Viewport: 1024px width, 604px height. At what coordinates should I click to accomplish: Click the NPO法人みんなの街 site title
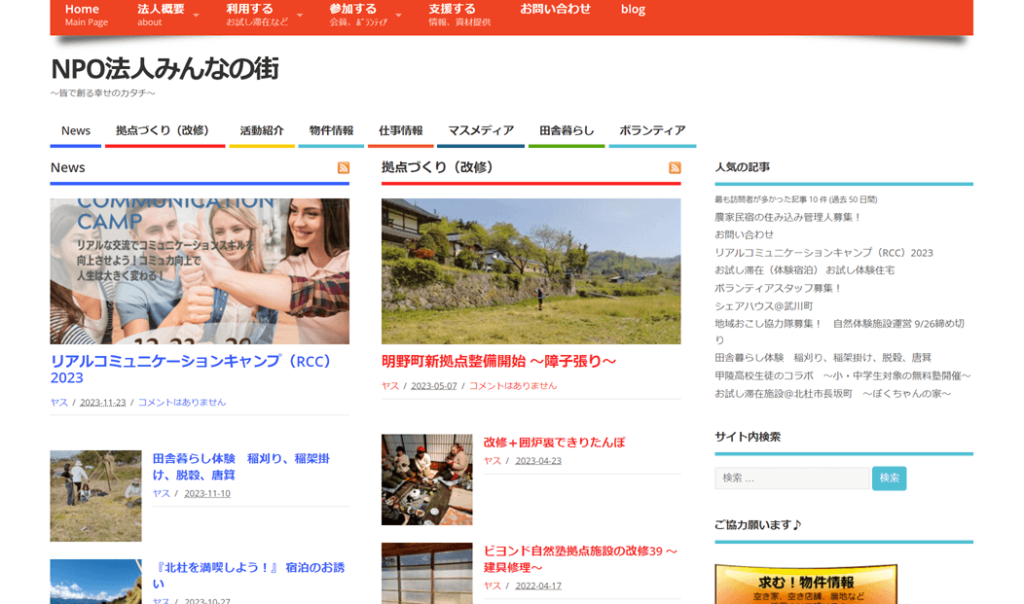pos(165,69)
